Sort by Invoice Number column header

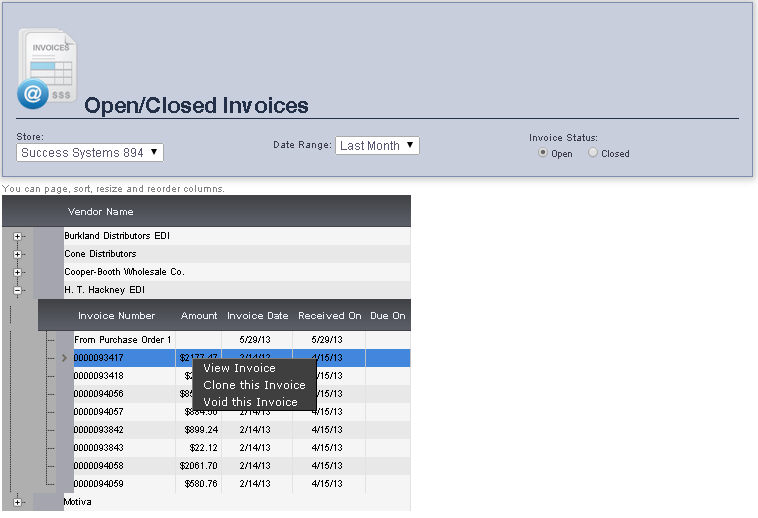[117, 316]
